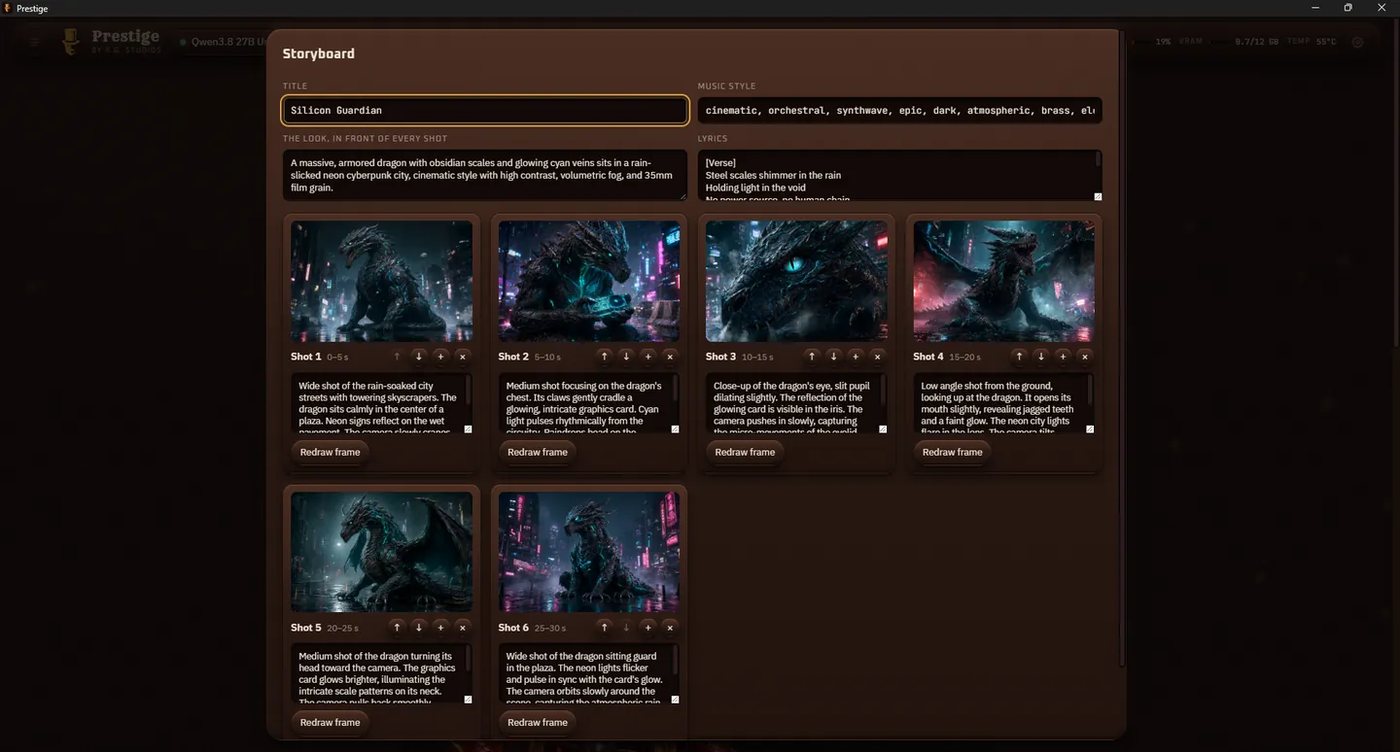The width and height of the screenshot is (1400, 752).
Task: Move Shot 1 down
Action: [x=419, y=356]
